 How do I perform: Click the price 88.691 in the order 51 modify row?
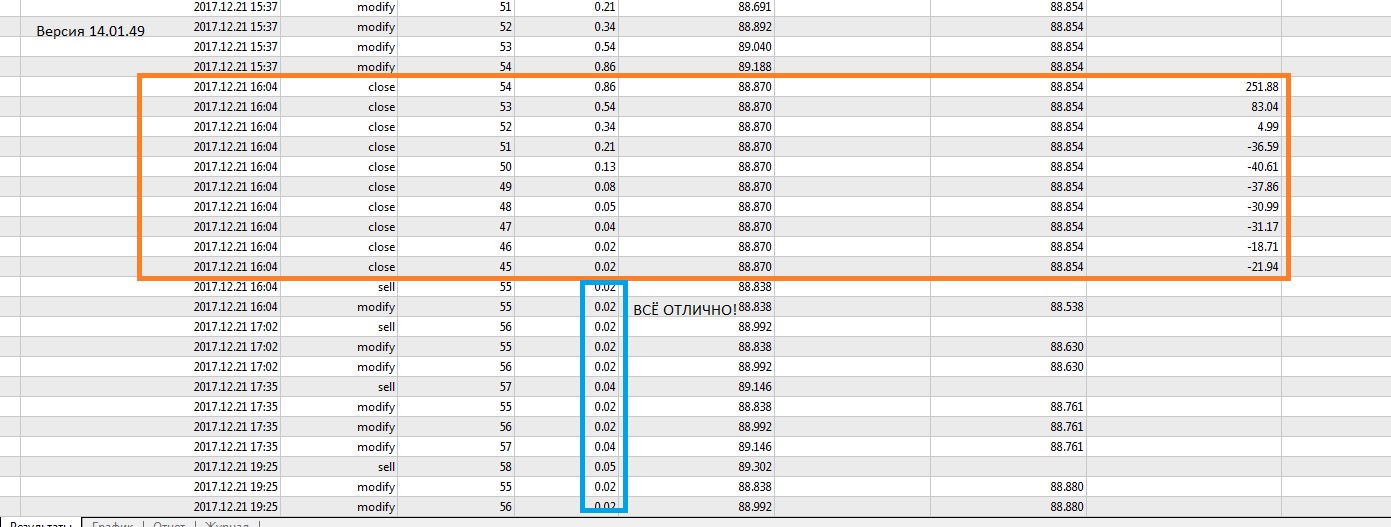[754, 7]
